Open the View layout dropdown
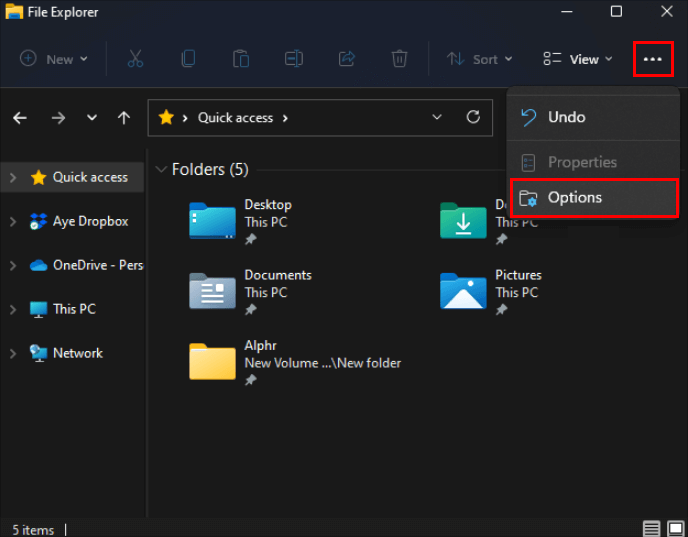Screen dimensions: 688x537 (x=578, y=59)
